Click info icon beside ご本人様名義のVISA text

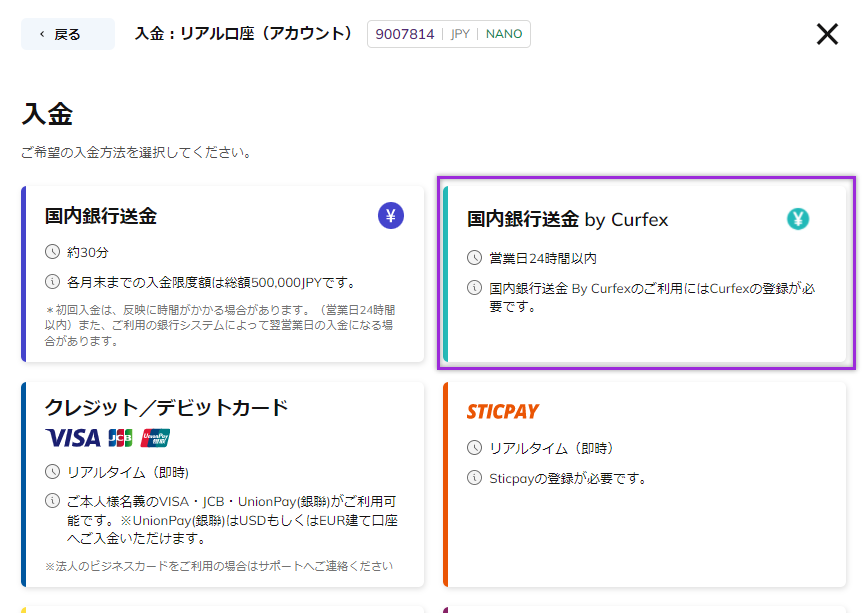(x=52, y=501)
